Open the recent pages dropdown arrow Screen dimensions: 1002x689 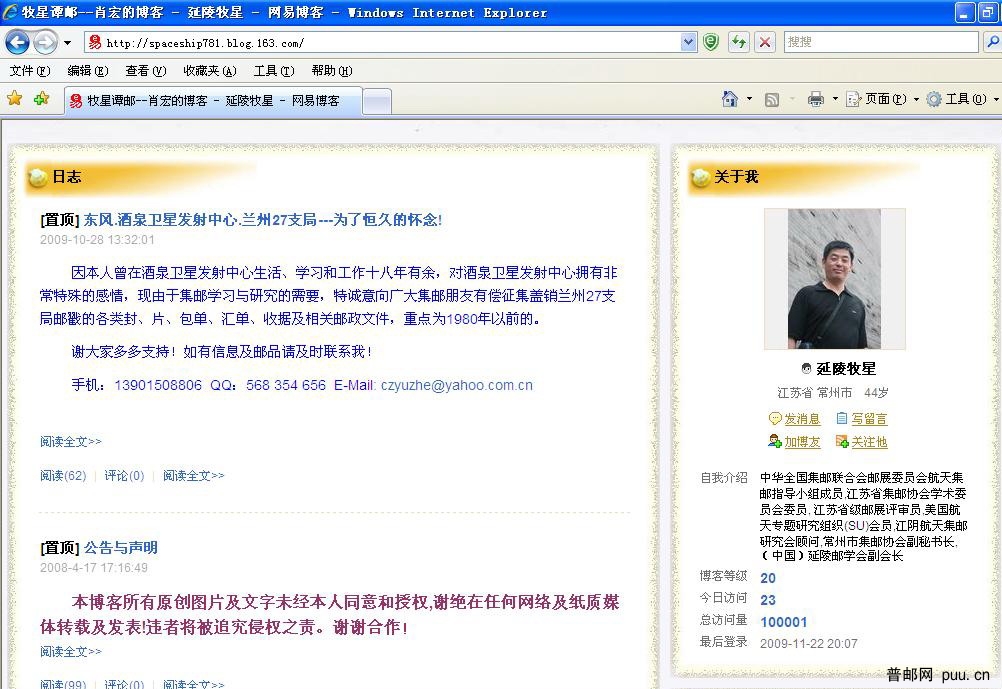[67, 42]
